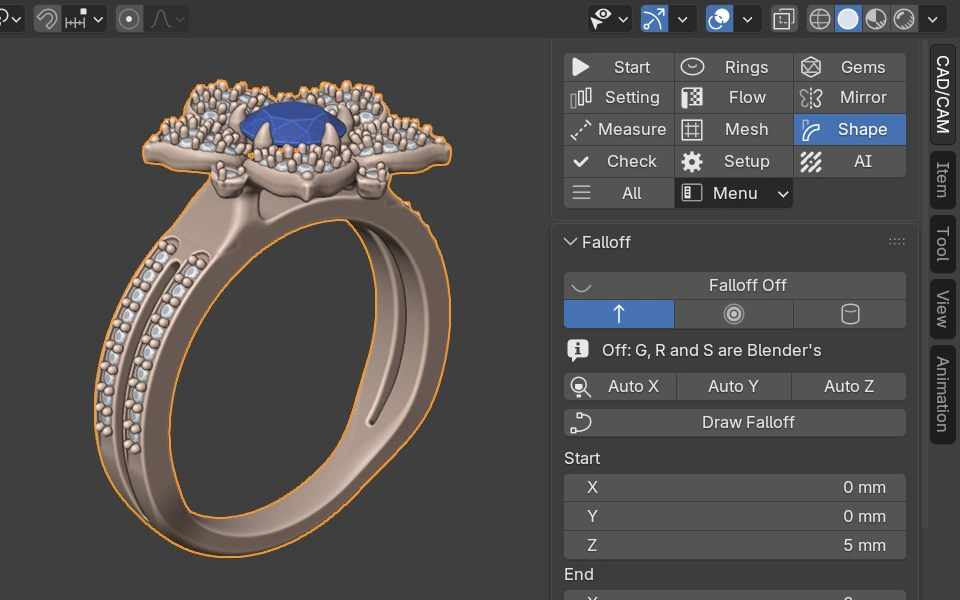
Task: Select the Setting category button
Action: click(x=618, y=97)
